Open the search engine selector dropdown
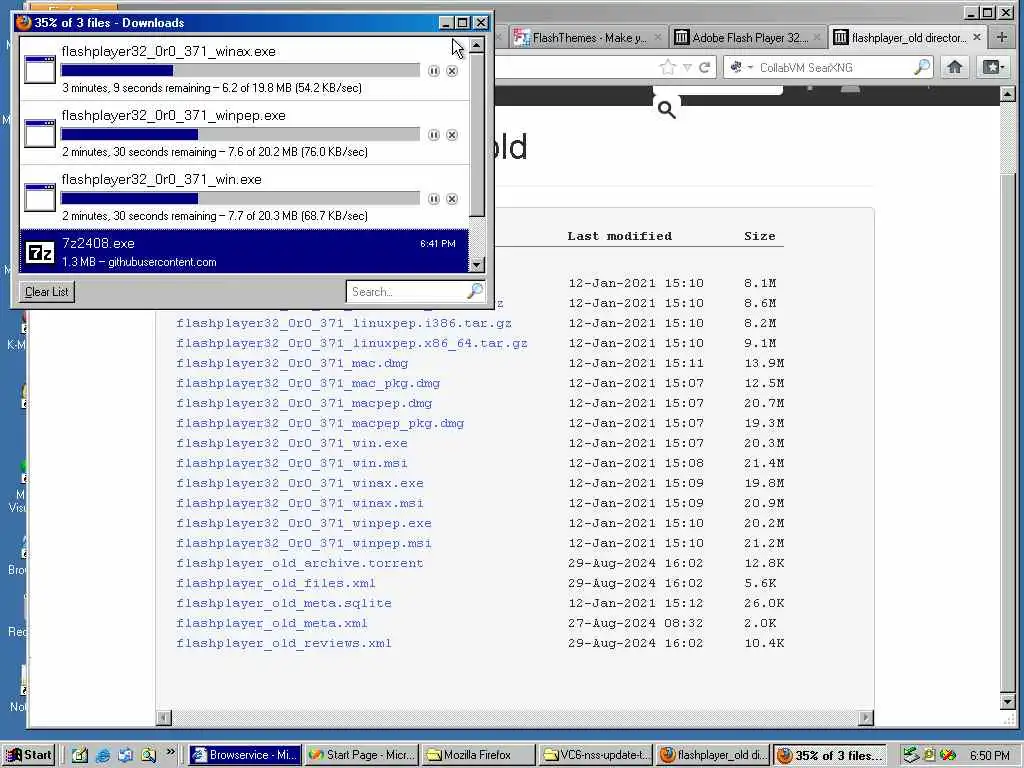Image resolution: width=1024 pixels, height=768 pixels. tap(741, 67)
